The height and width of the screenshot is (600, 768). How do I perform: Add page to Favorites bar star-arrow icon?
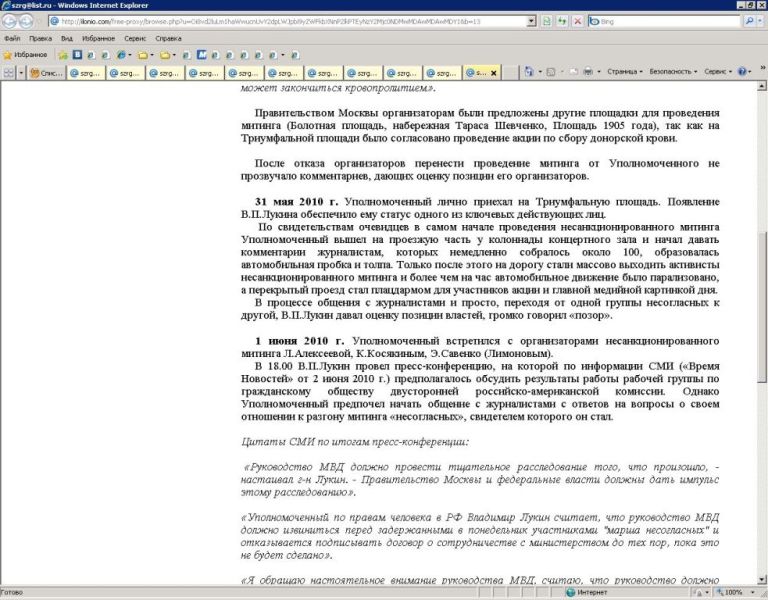click(63, 55)
